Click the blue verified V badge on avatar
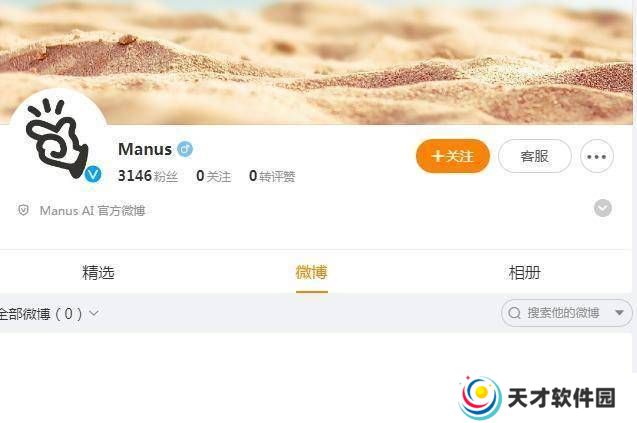This screenshot has height=423, width=637. click(x=93, y=174)
